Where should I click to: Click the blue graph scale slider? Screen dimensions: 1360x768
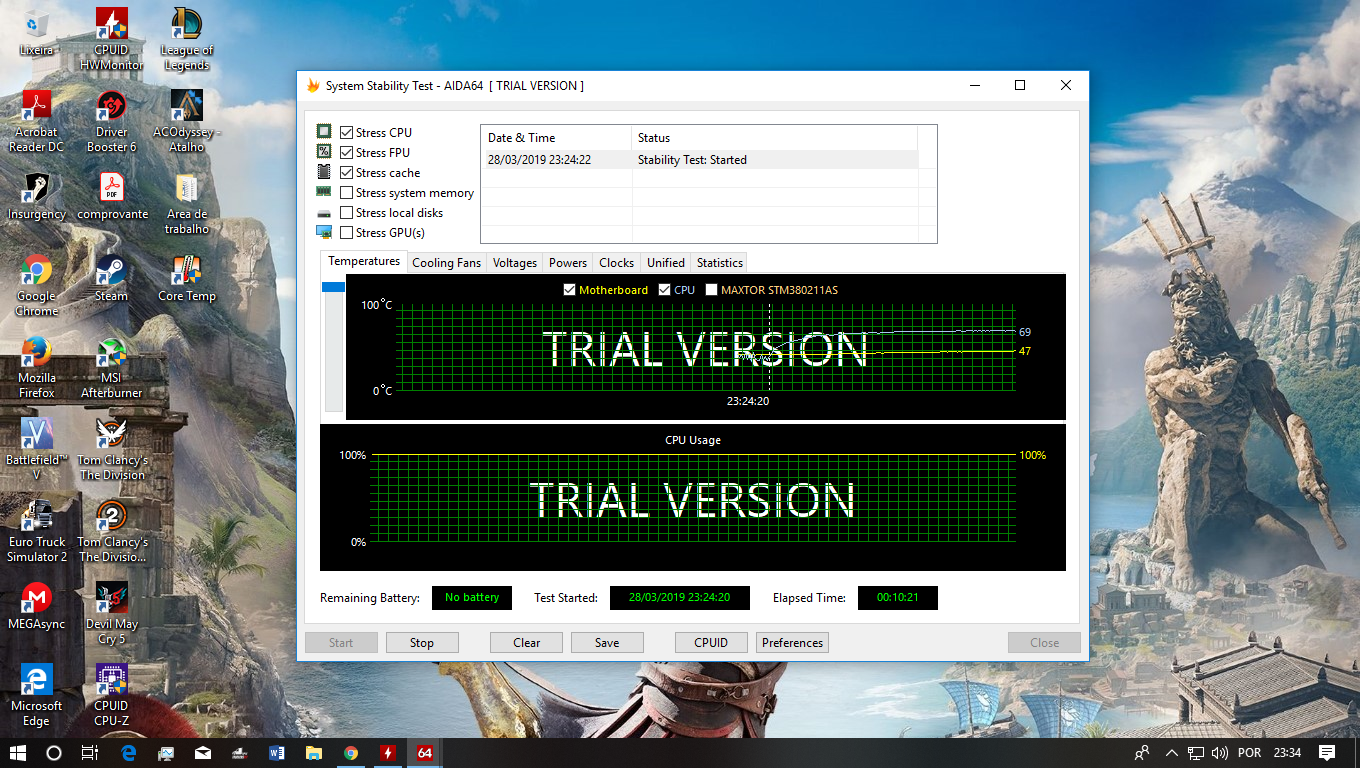pos(333,287)
